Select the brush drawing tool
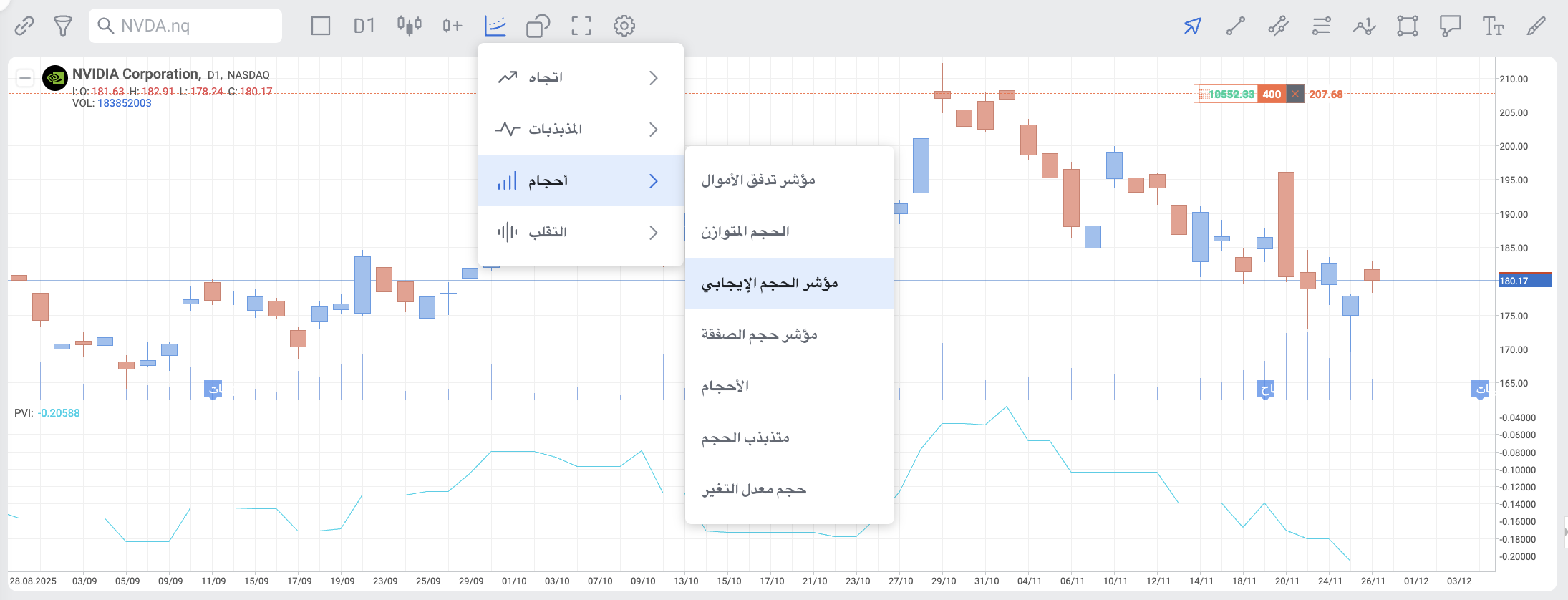Image resolution: width=1568 pixels, height=600 pixels. pyautogui.click(x=1536, y=26)
